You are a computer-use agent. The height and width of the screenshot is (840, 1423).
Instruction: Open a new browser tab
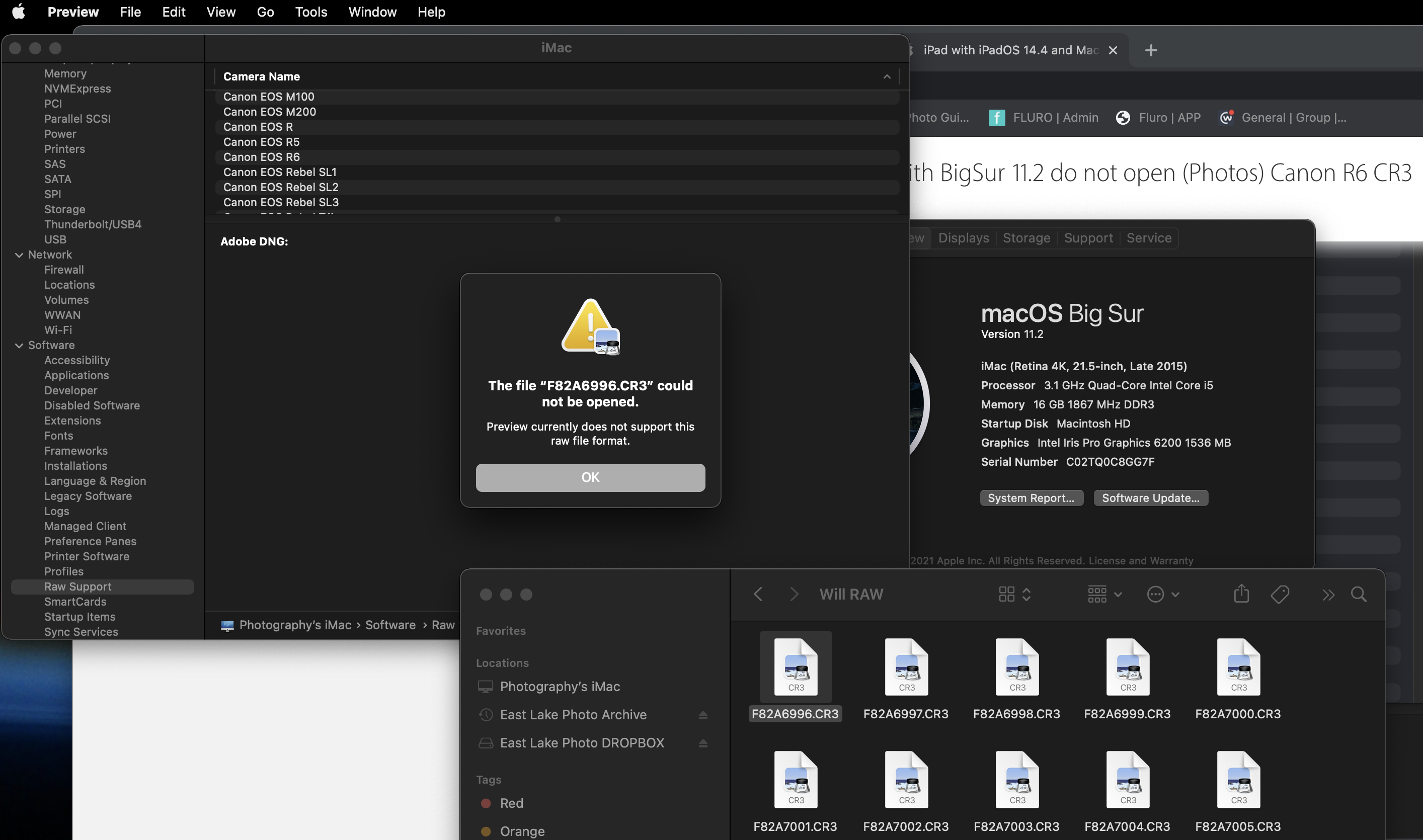1151,50
